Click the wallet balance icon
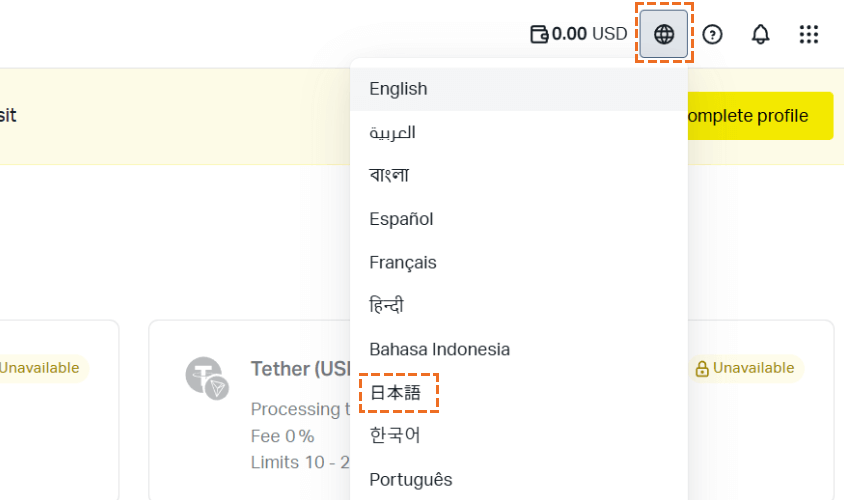 [539, 34]
